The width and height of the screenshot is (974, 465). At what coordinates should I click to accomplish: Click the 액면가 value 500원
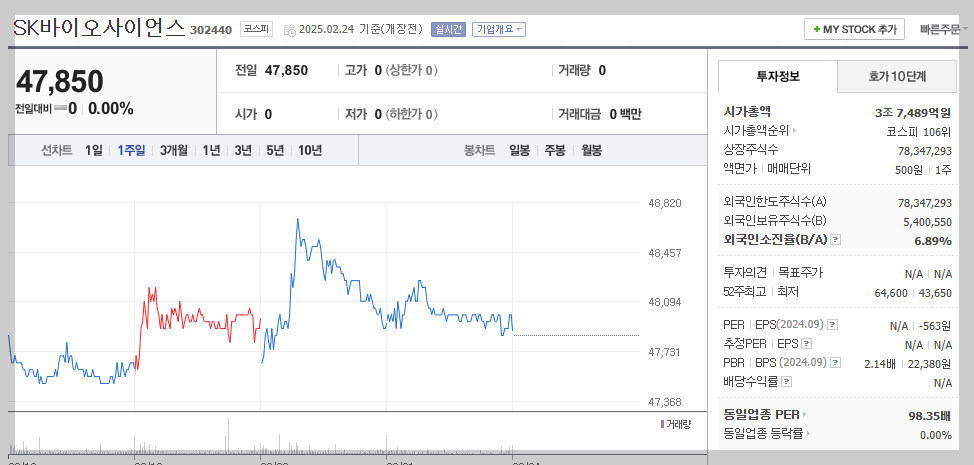(908, 169)
